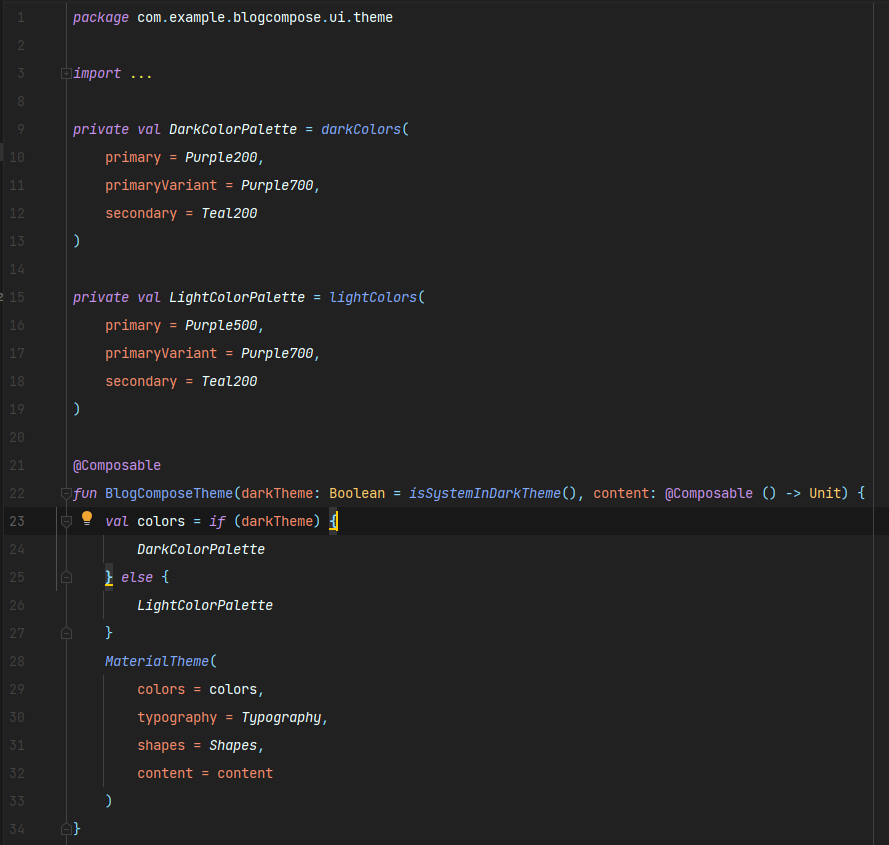Click line number 22 in the gutter
The image size is (889, 845).
(17, 493)
